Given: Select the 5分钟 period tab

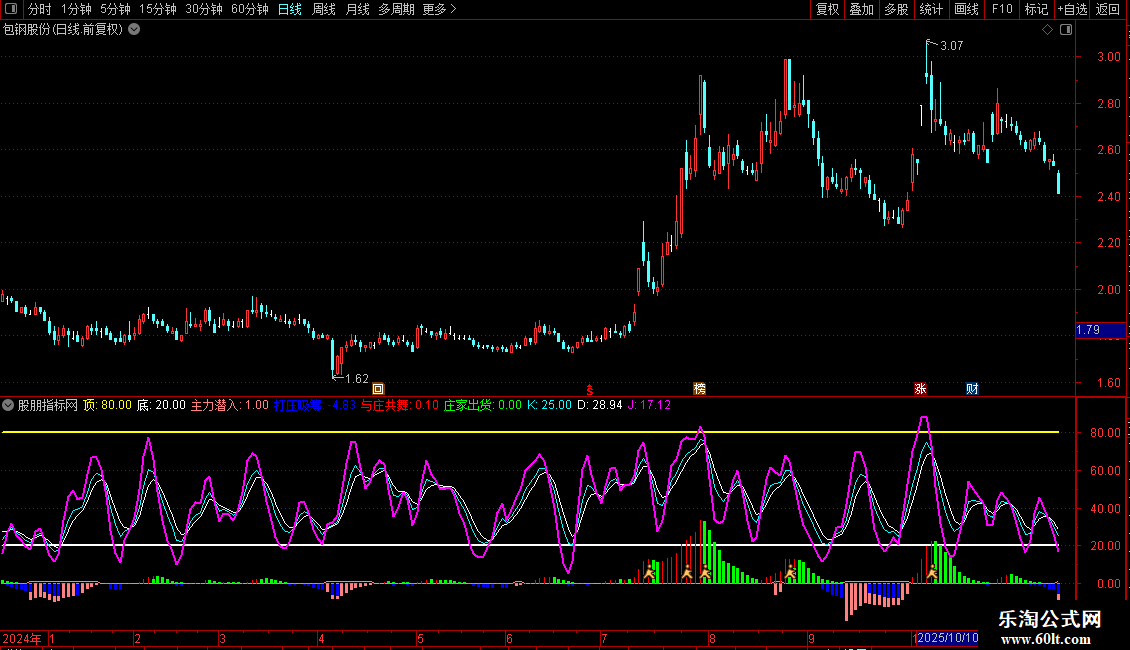Looking at the screenshot, I should click(x=115, y=9).
